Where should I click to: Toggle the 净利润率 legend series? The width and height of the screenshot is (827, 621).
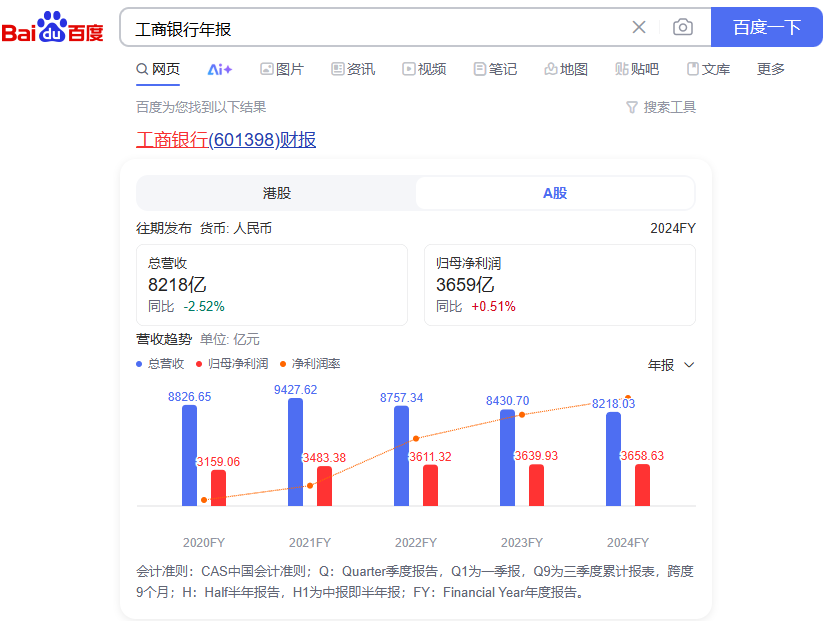(310, 364)
